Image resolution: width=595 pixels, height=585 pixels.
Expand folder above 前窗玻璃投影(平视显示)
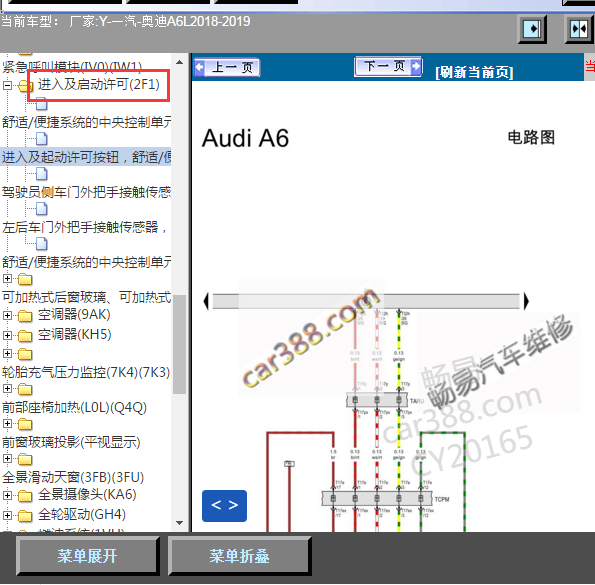tap(7, 423)
